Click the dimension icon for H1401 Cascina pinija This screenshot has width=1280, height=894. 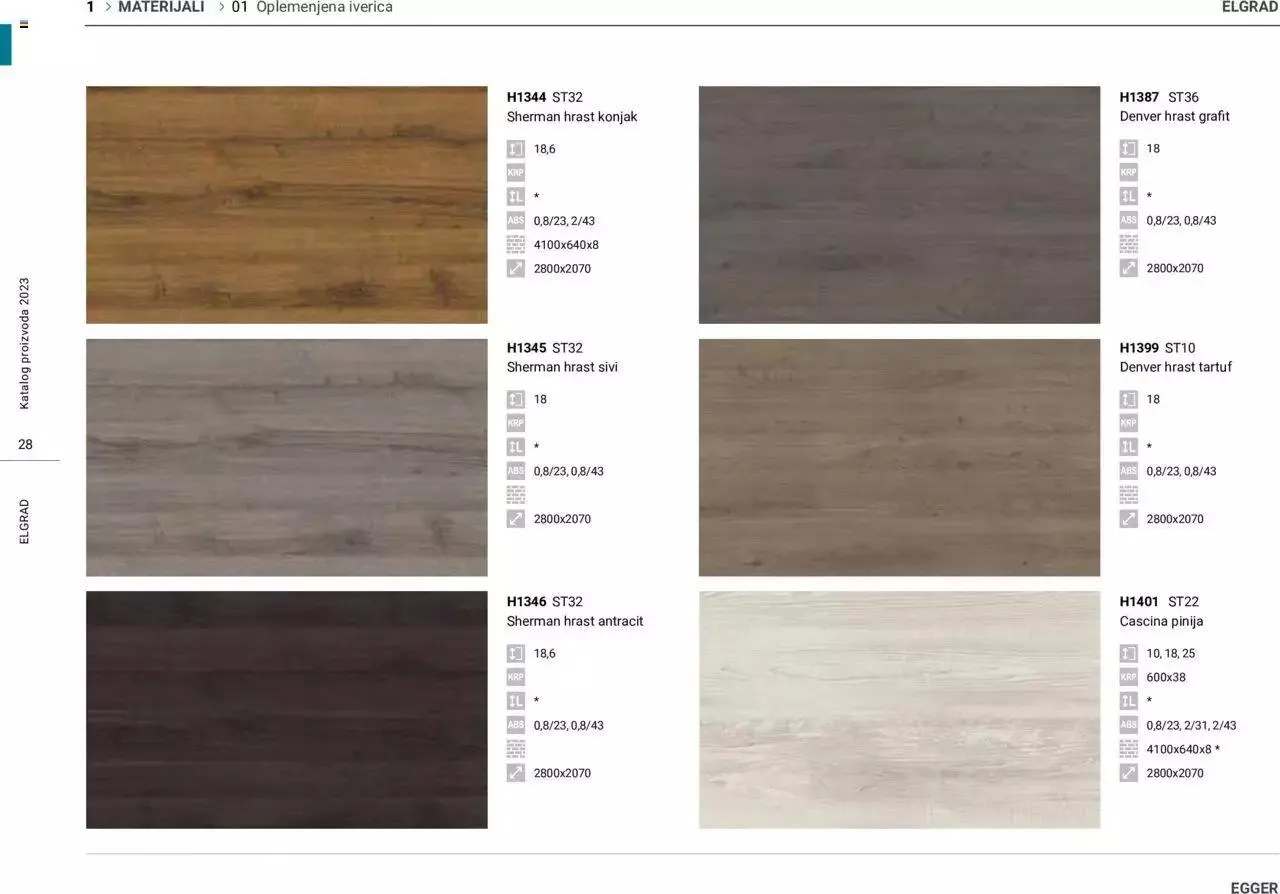pyautogui.click(x=1128, y=773)
